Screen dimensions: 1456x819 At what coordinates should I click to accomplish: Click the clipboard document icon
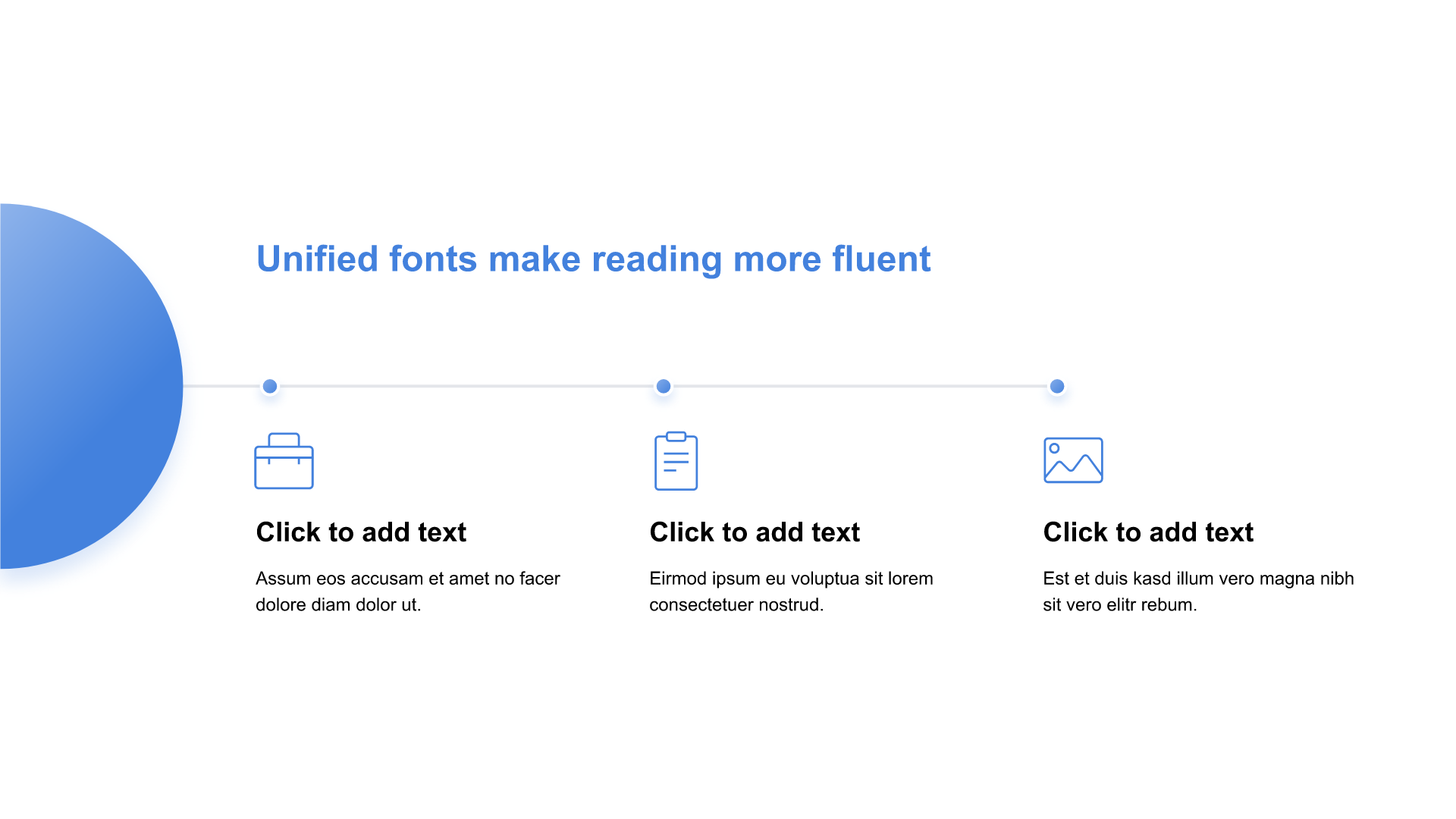[x=676, y=461]
